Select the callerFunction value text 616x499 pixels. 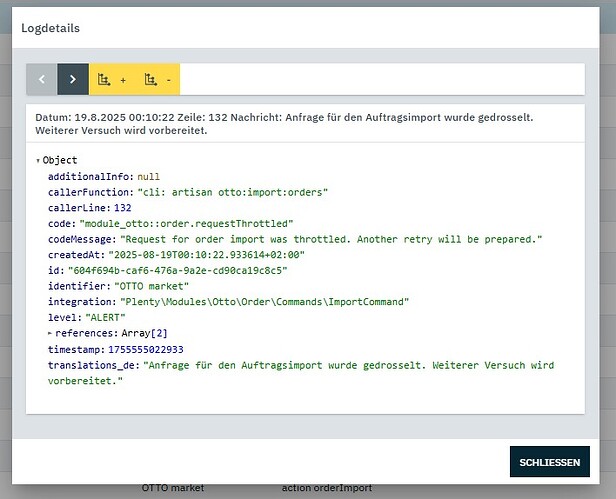[233, 192]
